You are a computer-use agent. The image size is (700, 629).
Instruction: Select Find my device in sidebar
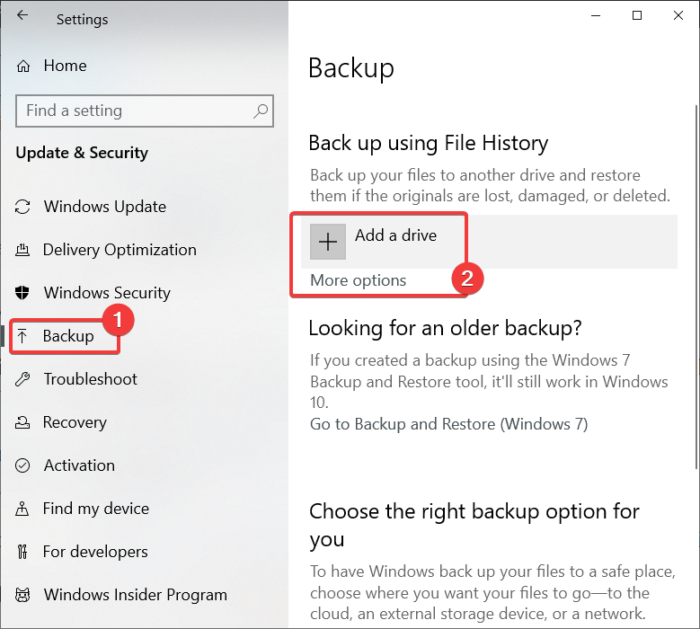(x=95, y=508)
